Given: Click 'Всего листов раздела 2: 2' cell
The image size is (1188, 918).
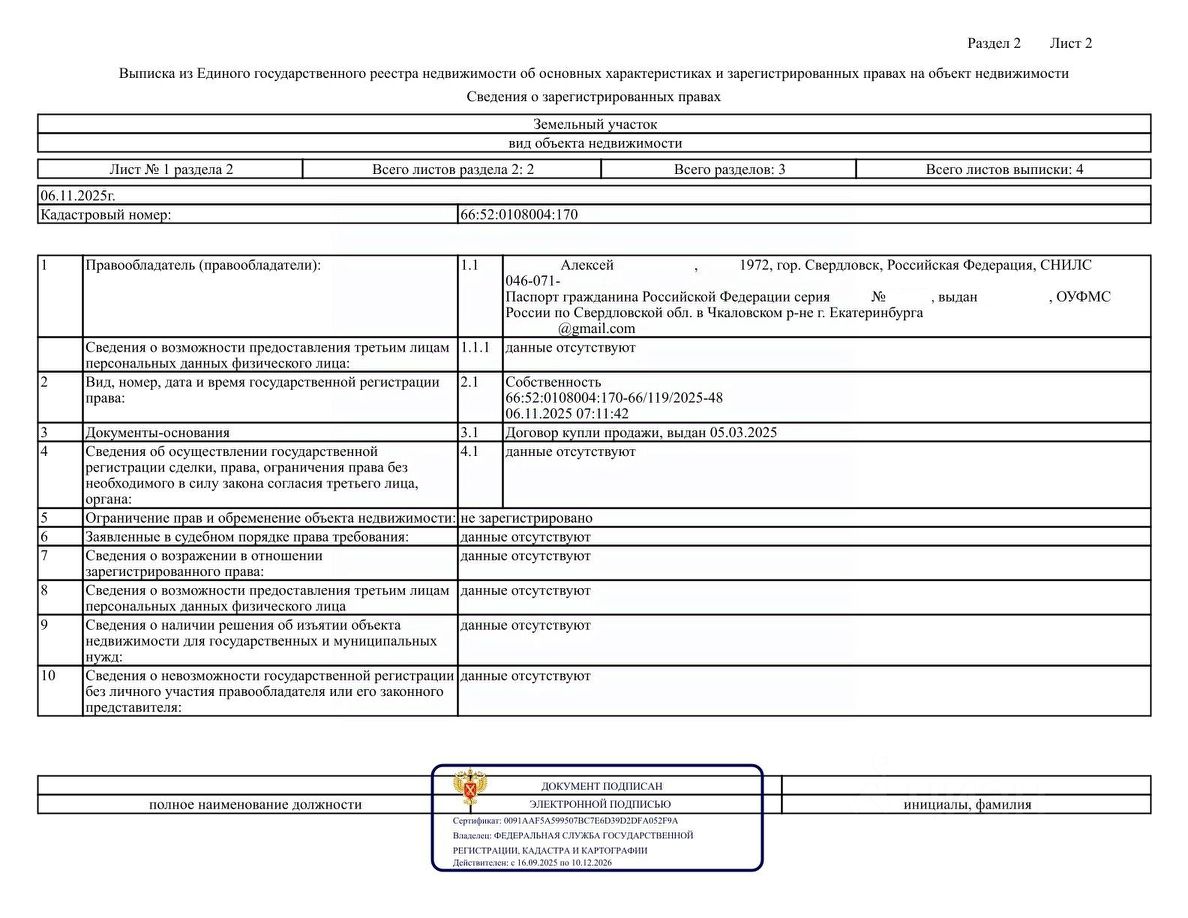Looking at the screenshot, I should tap(452, 170).
